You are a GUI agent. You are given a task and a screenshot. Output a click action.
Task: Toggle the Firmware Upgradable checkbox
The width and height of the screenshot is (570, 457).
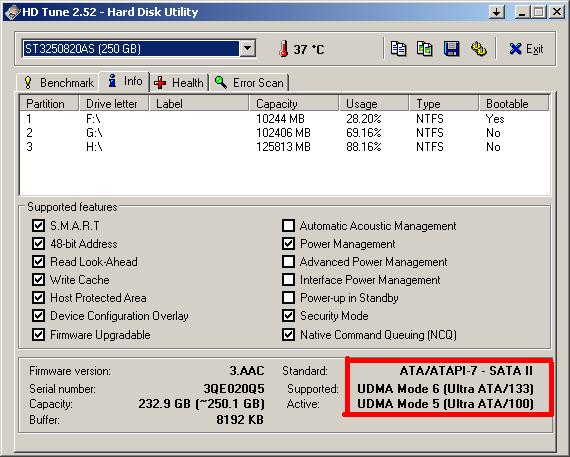point(39,334)
